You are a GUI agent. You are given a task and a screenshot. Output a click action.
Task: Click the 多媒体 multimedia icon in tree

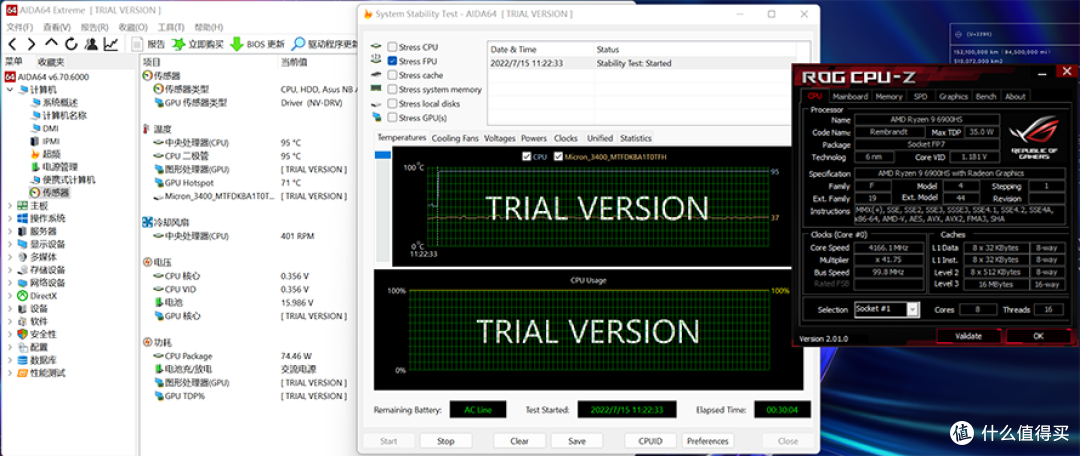pos(23,257)
